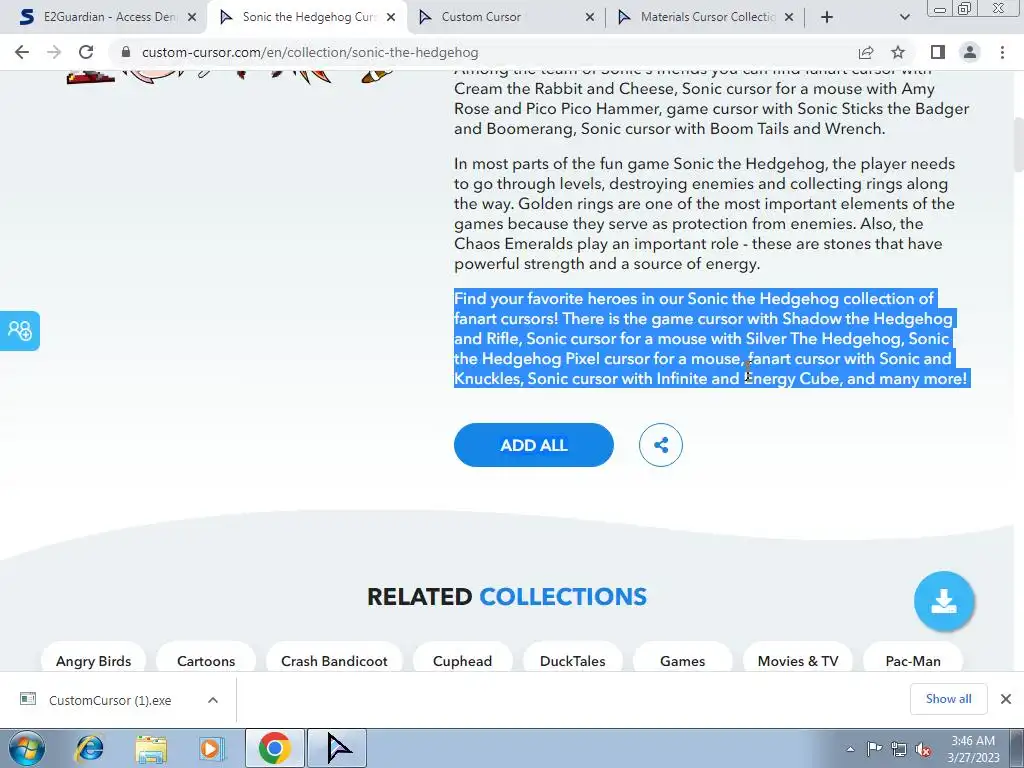Image resolution: width=1024 pixels, height=768 pixels.
Task: Go back to the previous page
Action: (22, 52)
